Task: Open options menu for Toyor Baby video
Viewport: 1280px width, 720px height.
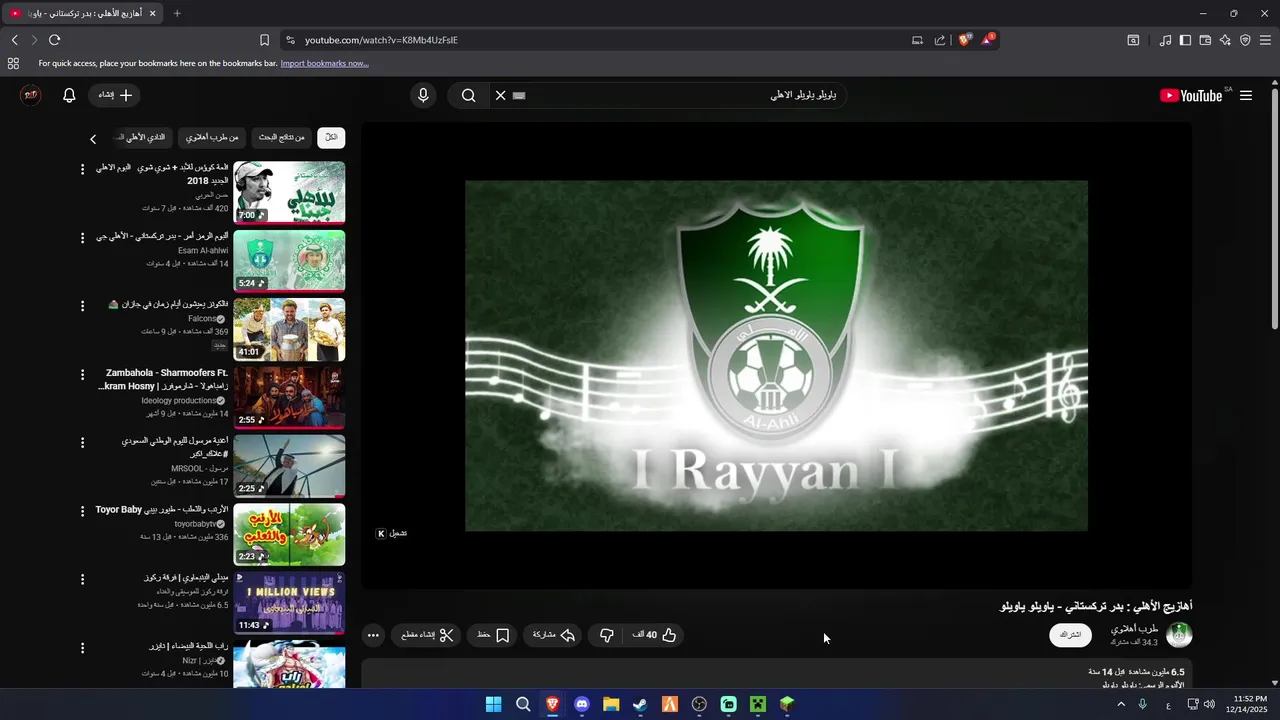Action: click(x=82, y=510)
